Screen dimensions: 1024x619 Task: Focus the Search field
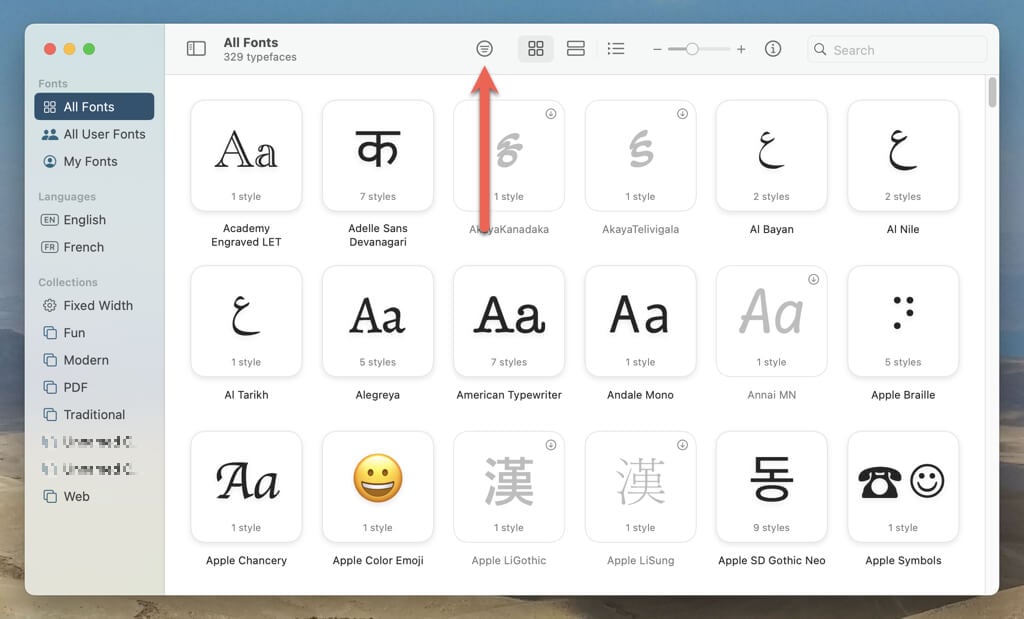click(x=897, y=50)
